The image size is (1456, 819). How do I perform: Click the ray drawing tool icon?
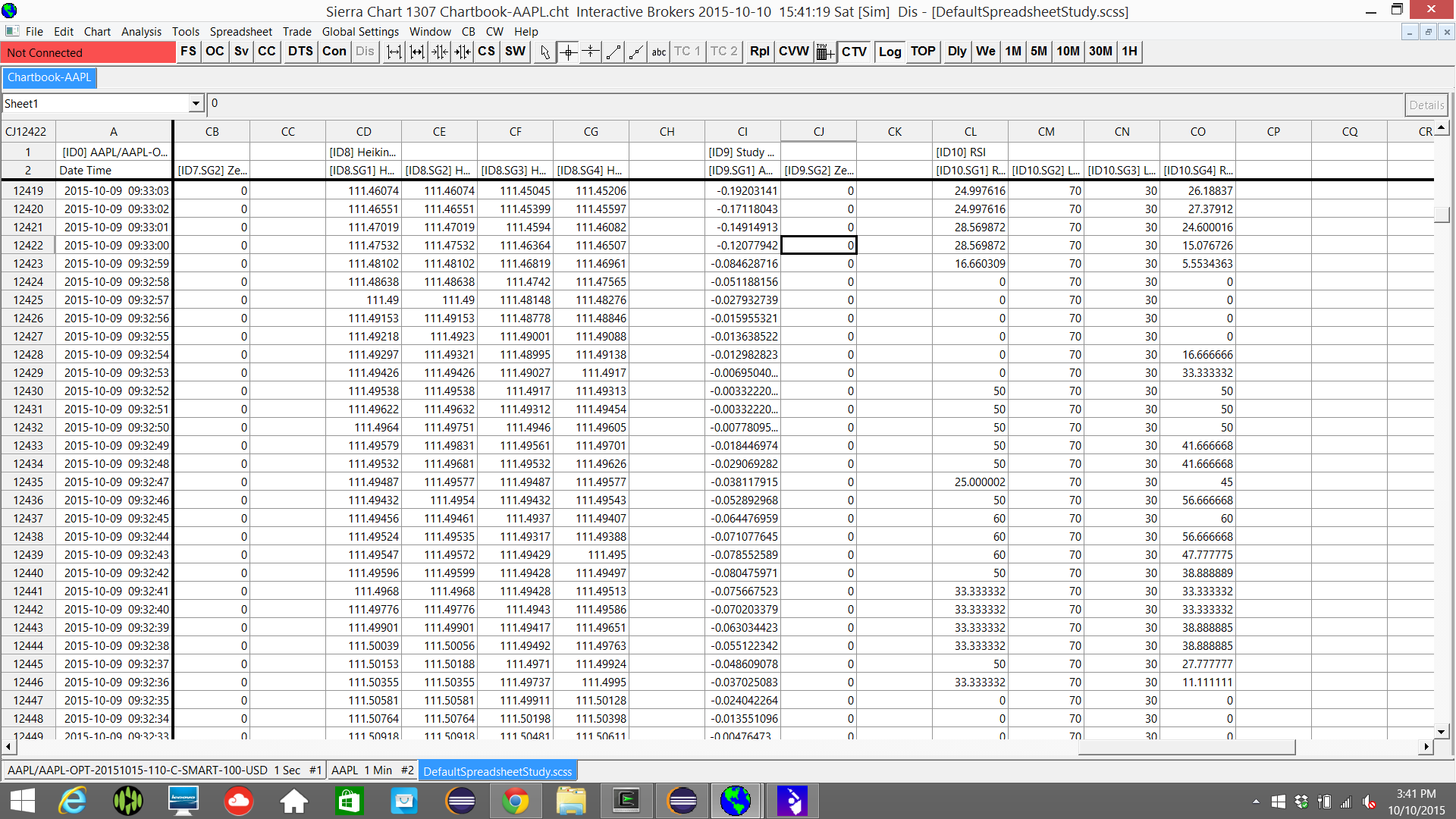636,52
